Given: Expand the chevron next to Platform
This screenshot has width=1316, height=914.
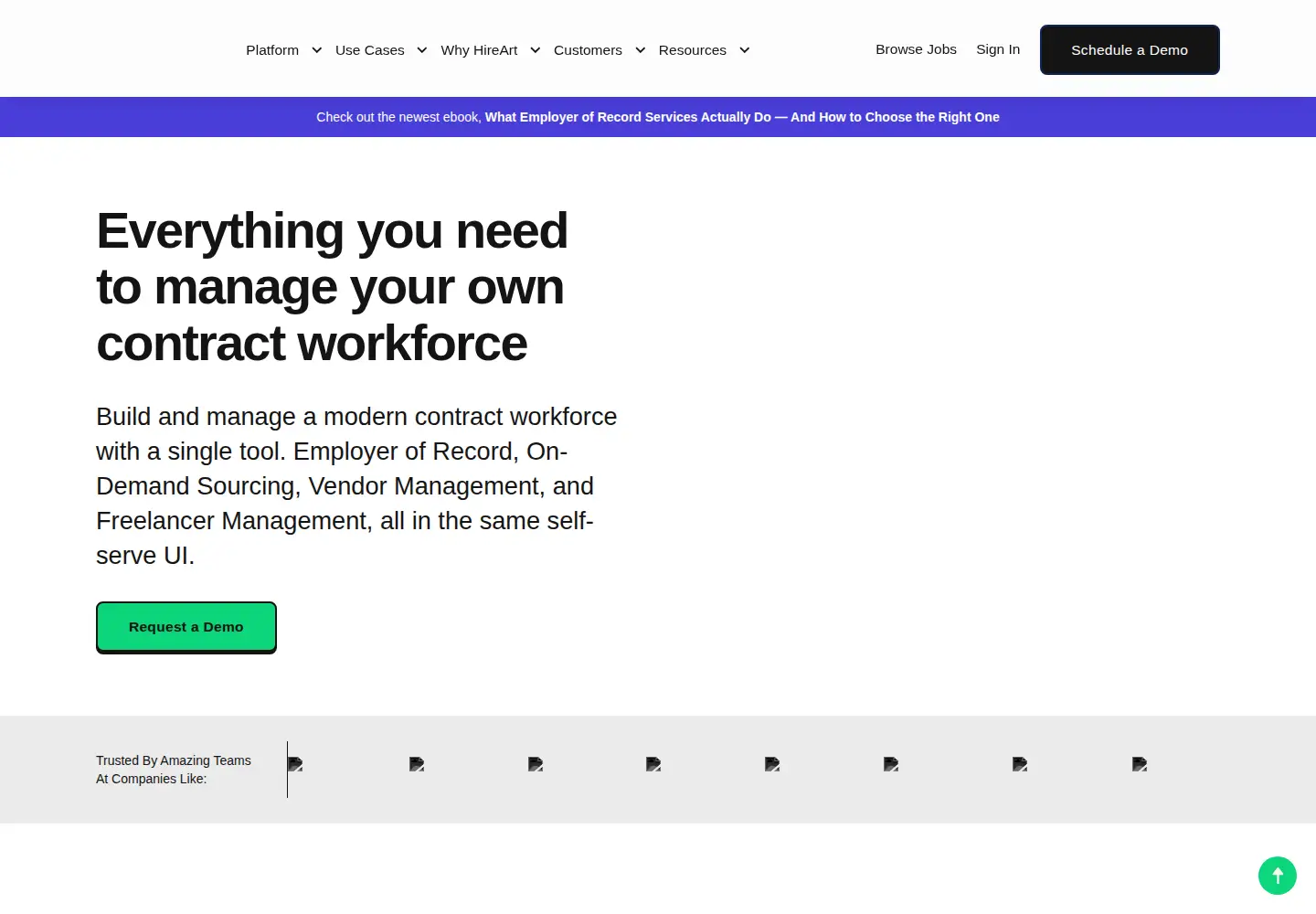Looking at the screenshot, I should [x=316, y=50].
